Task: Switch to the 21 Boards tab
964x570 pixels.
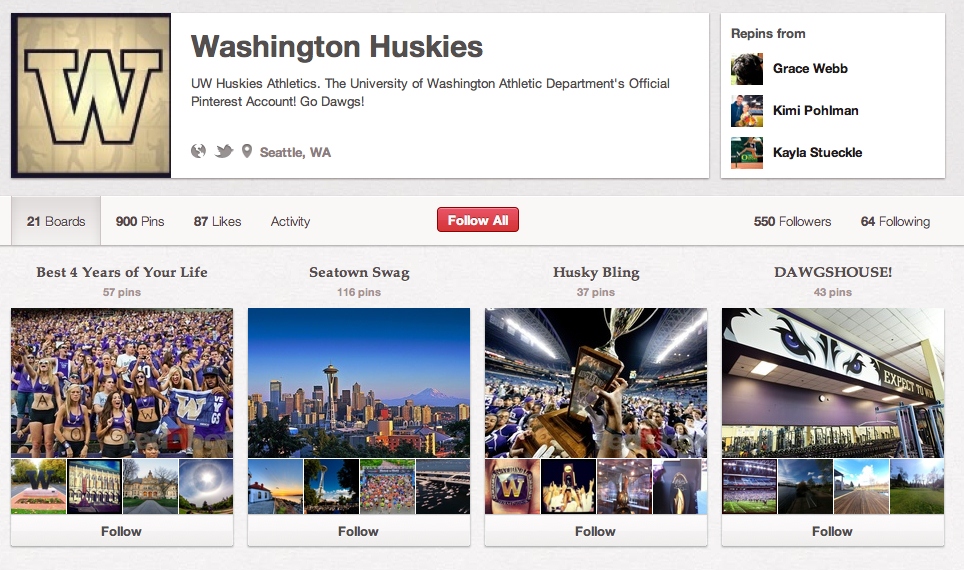Action: click(x=56, y=221)
